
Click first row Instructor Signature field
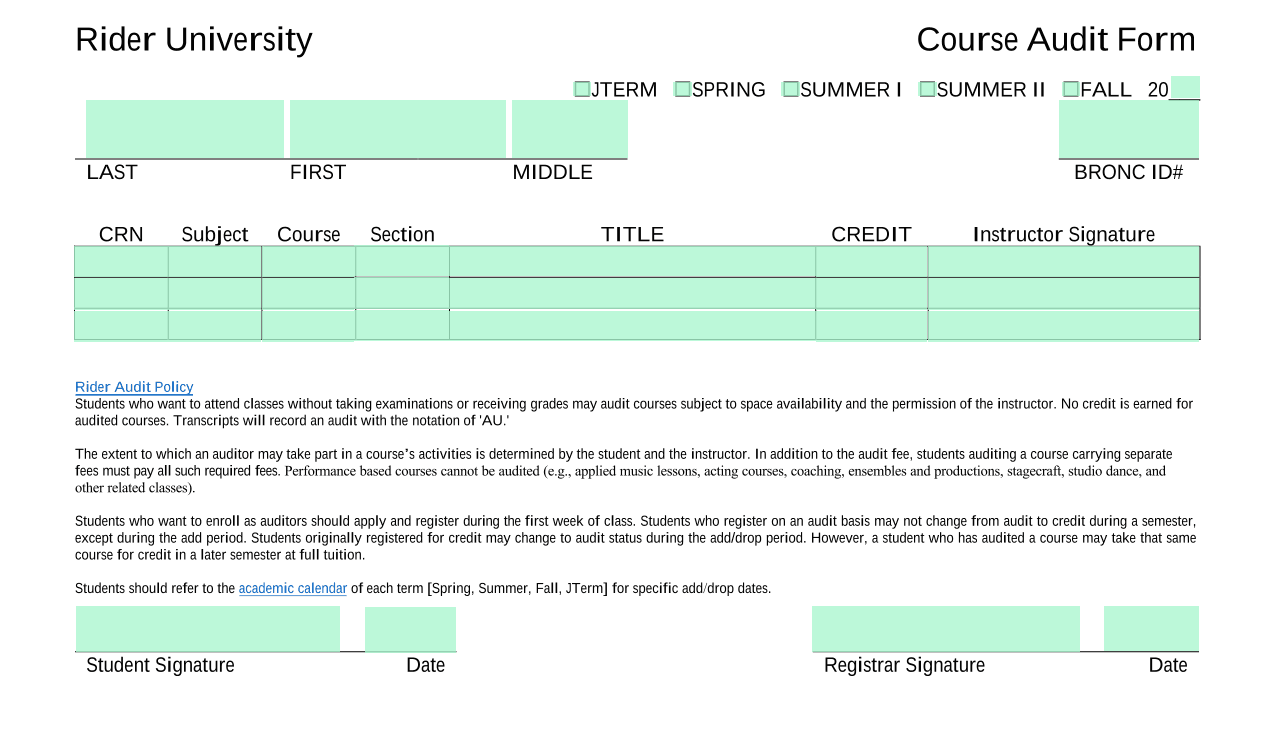pos(1064,262)
